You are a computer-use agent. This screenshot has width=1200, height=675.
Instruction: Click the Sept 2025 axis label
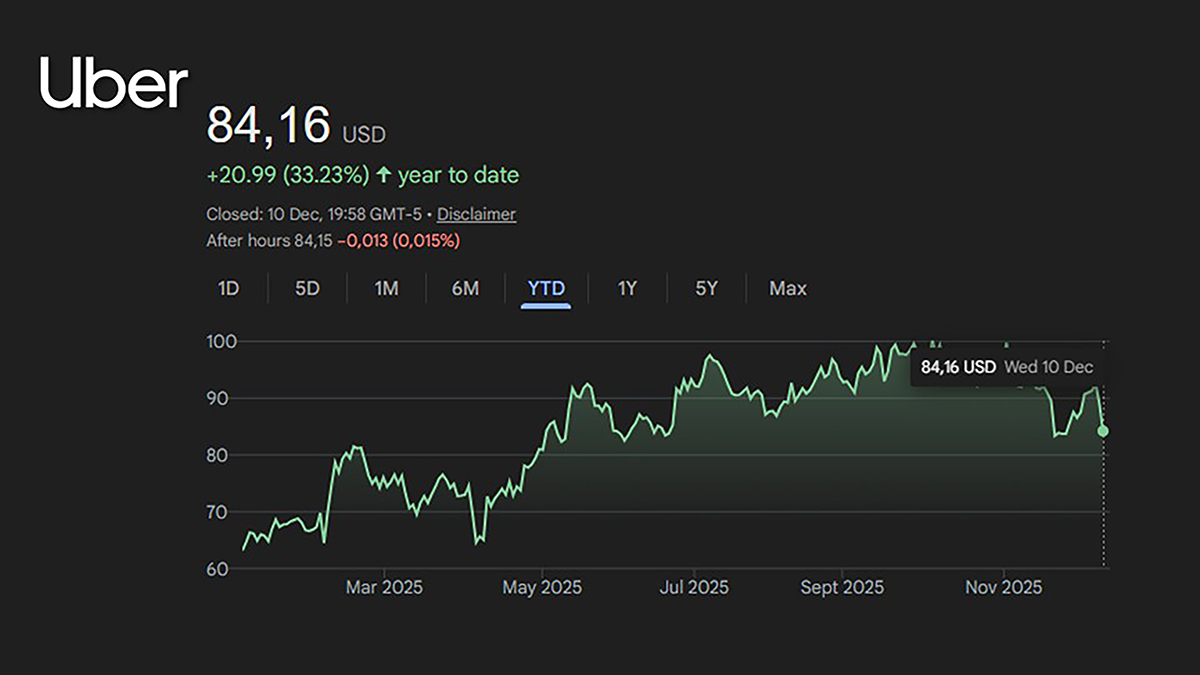tap(842, 587)
